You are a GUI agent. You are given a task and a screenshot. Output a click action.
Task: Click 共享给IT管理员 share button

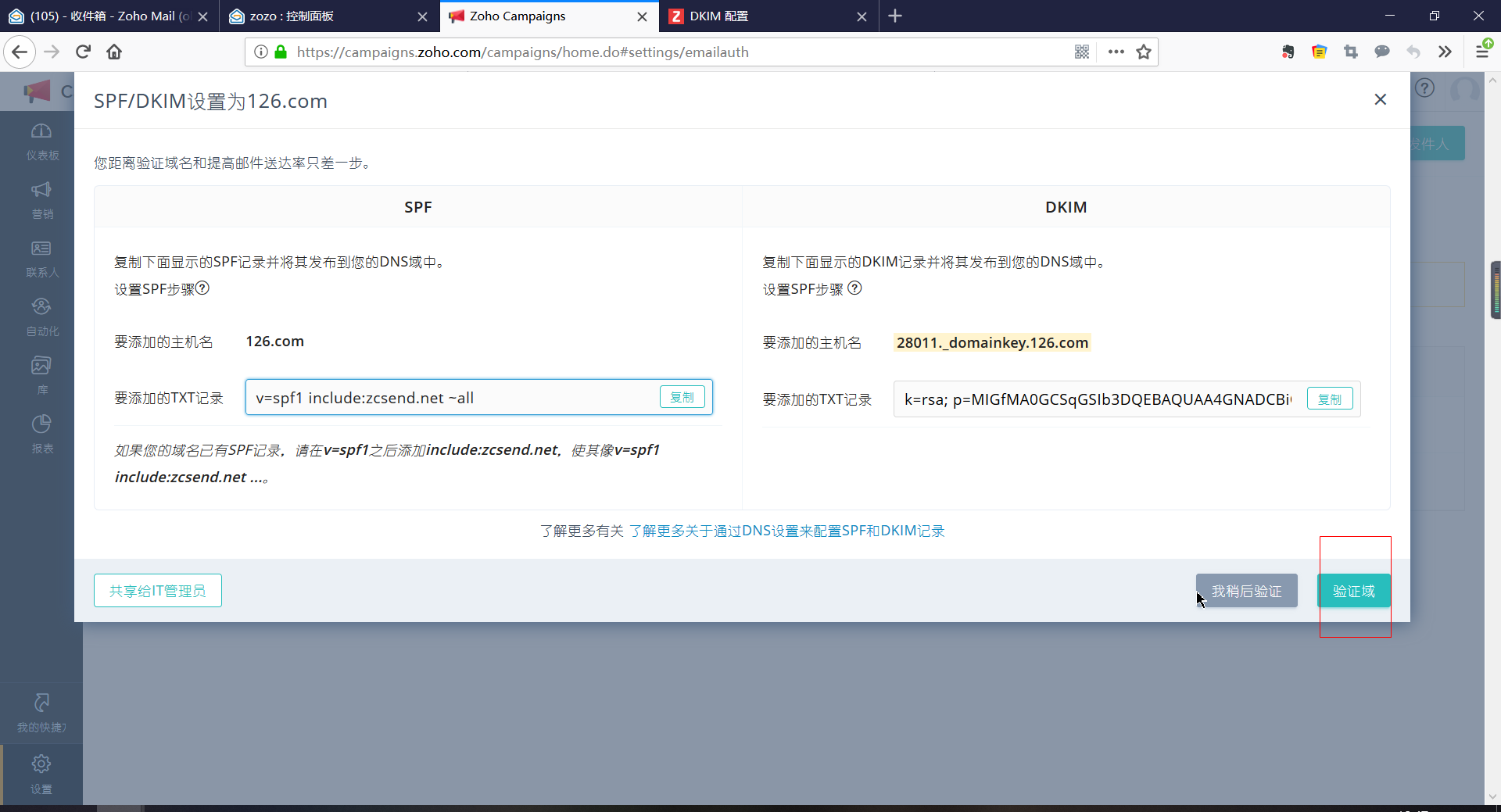tap(158, 591)
